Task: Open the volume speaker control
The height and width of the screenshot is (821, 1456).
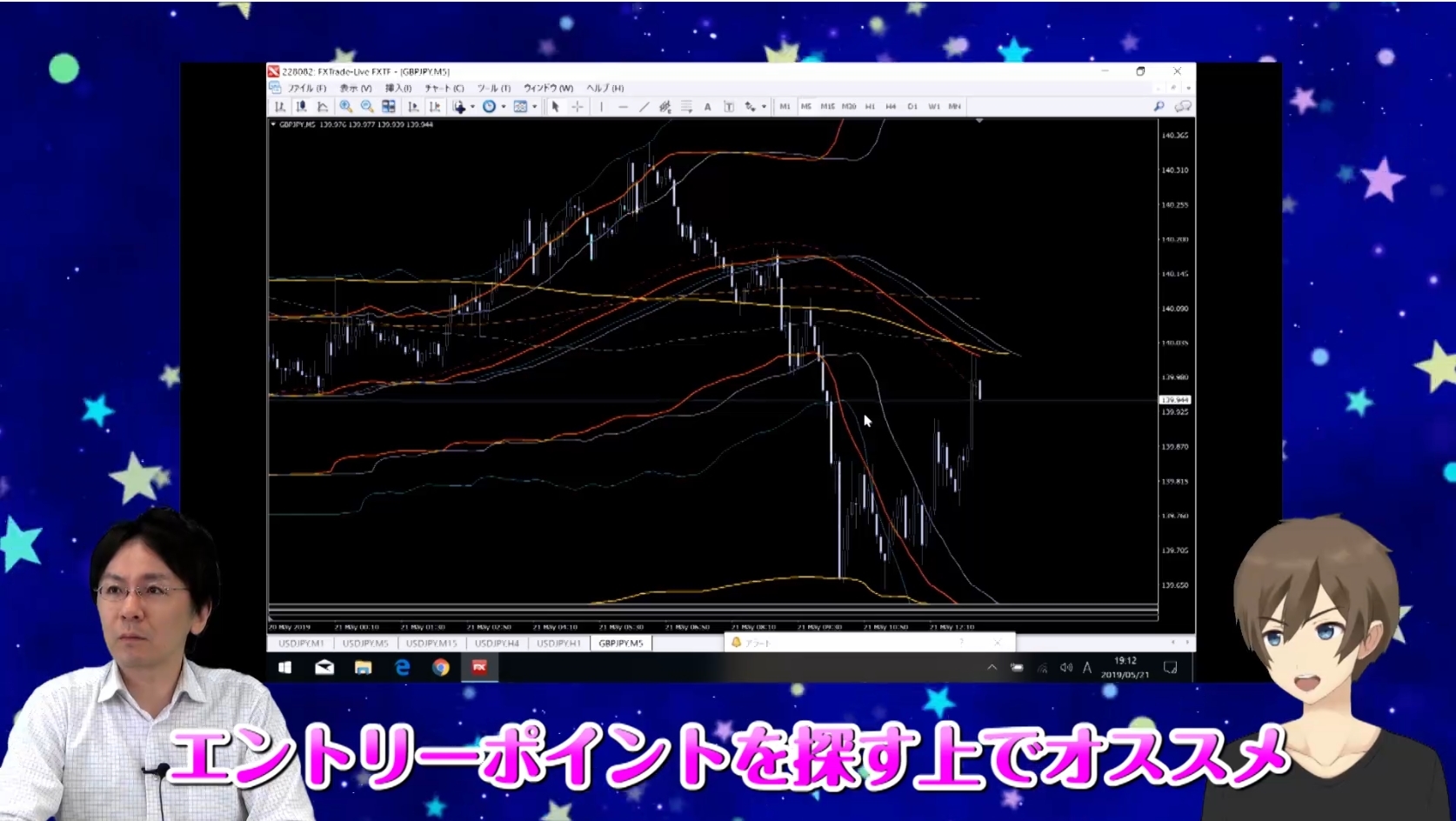Action: 1065,668
